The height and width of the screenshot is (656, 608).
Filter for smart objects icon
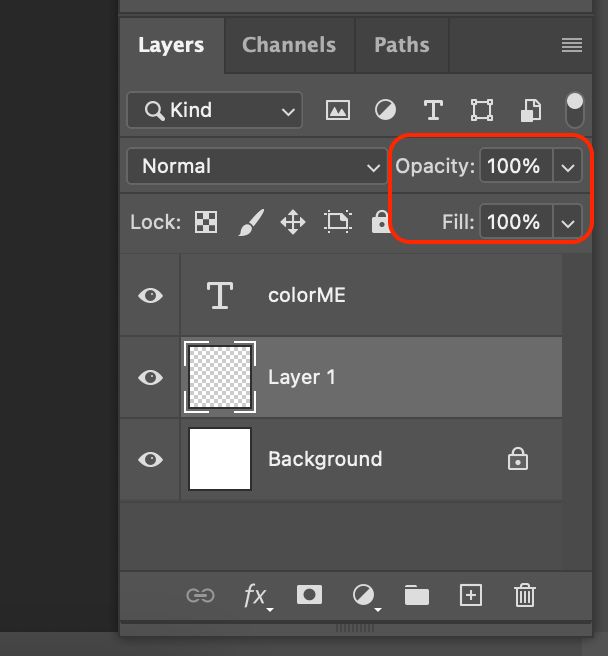pos(531,111)
